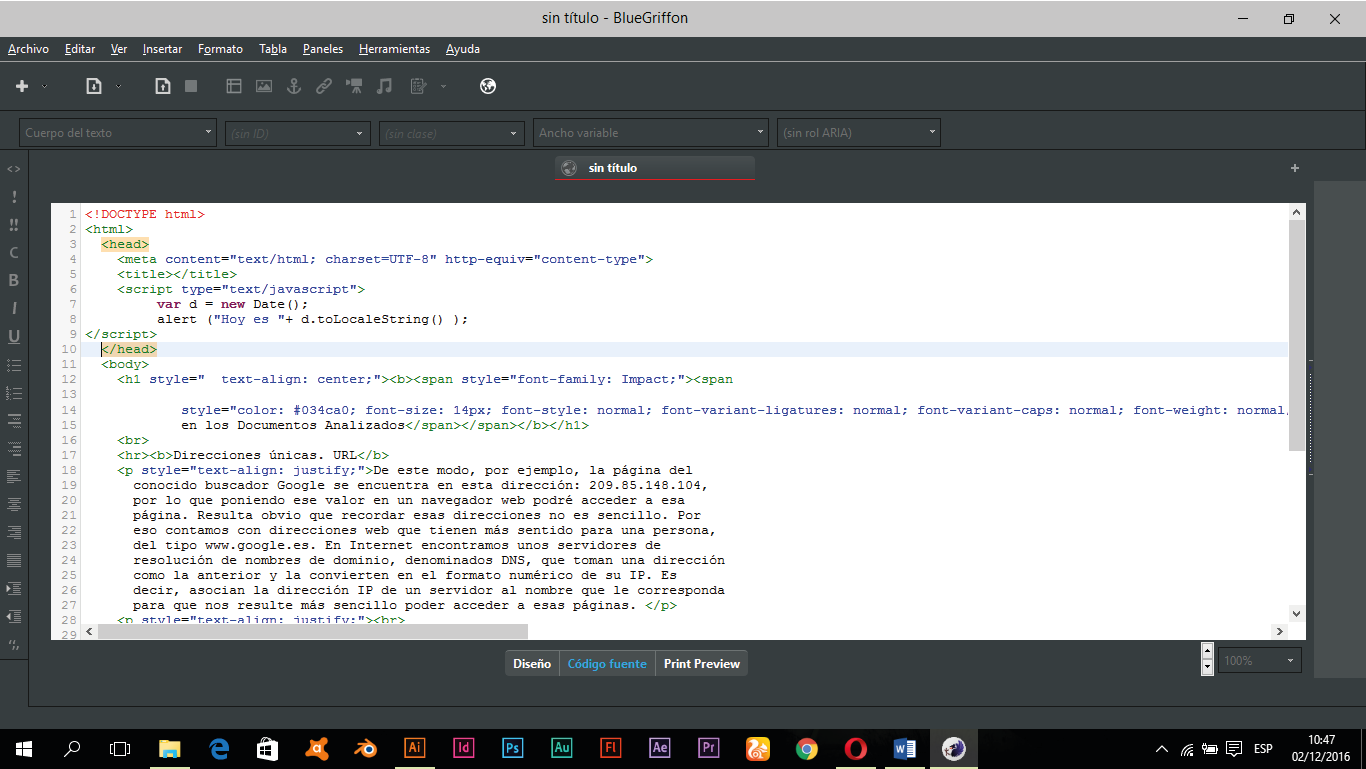
Task: Click the Bold (B) formatting icon
Action: 14,280
